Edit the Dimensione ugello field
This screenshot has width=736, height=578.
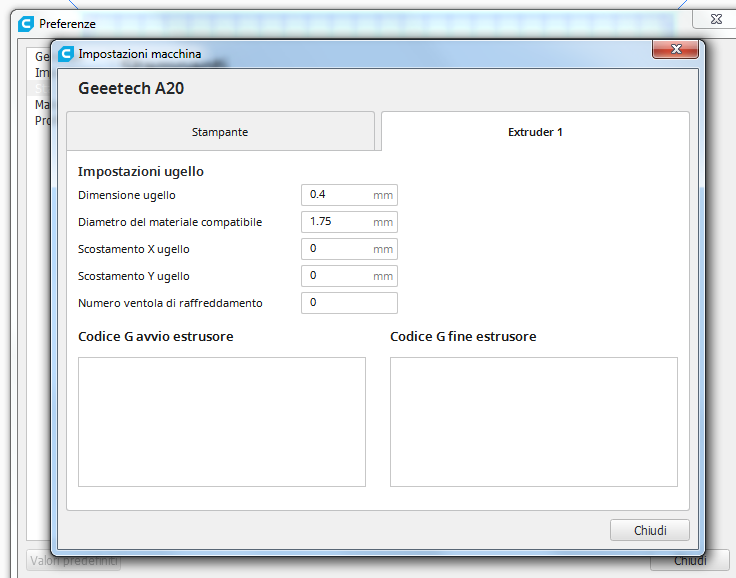(x=349, y=195)
